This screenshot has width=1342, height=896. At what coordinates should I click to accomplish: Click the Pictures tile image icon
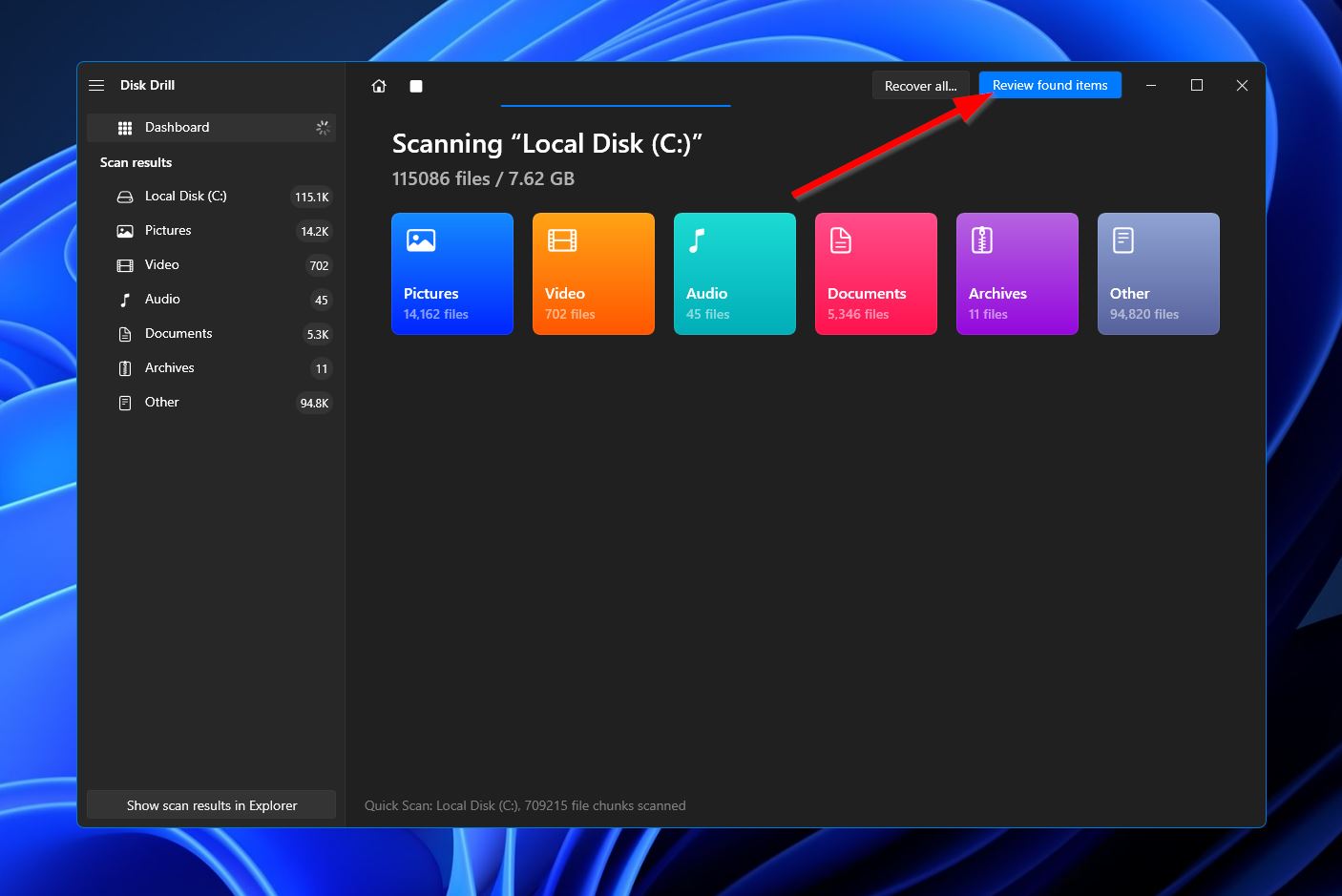421,240
